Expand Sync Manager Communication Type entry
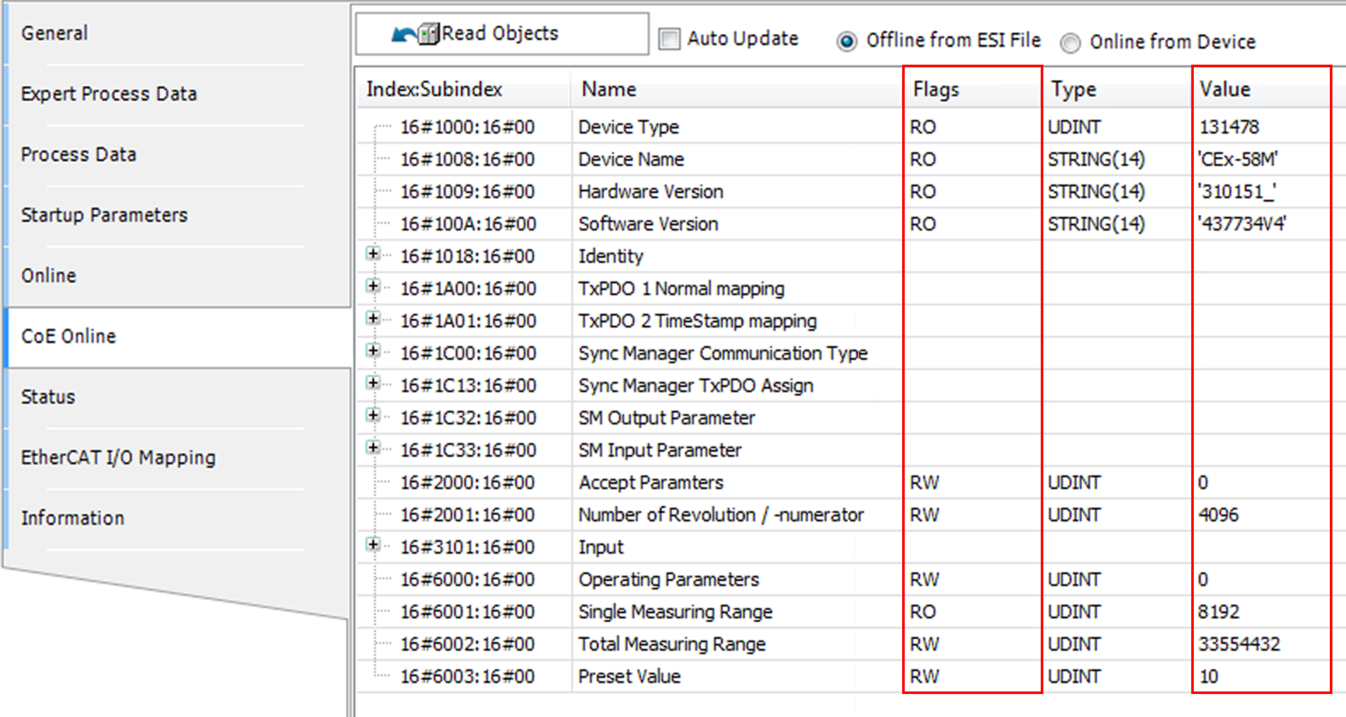This screenshot has width=1346, height=717. [374, 352]
